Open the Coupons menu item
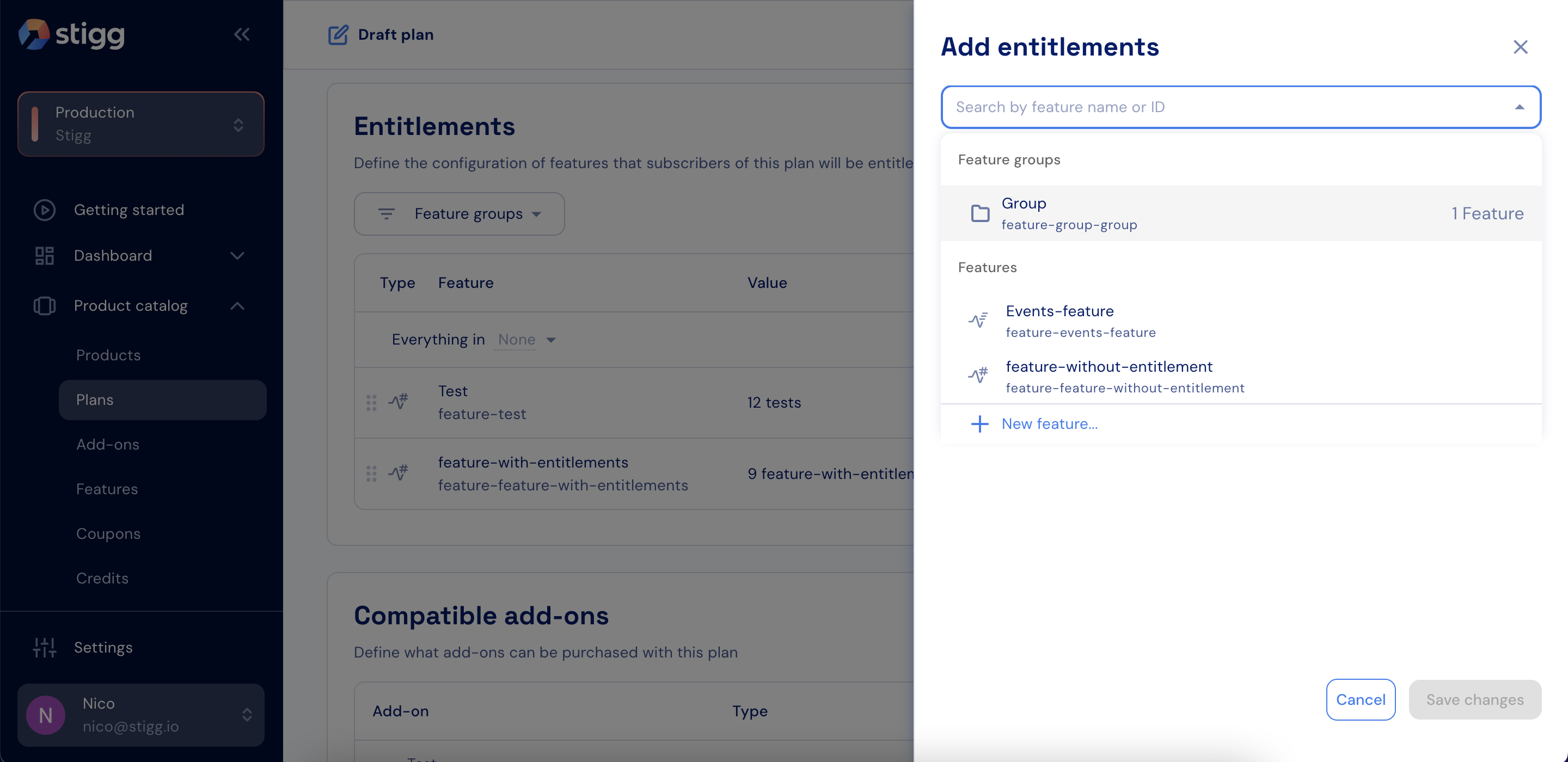 [x=108, y=533]
